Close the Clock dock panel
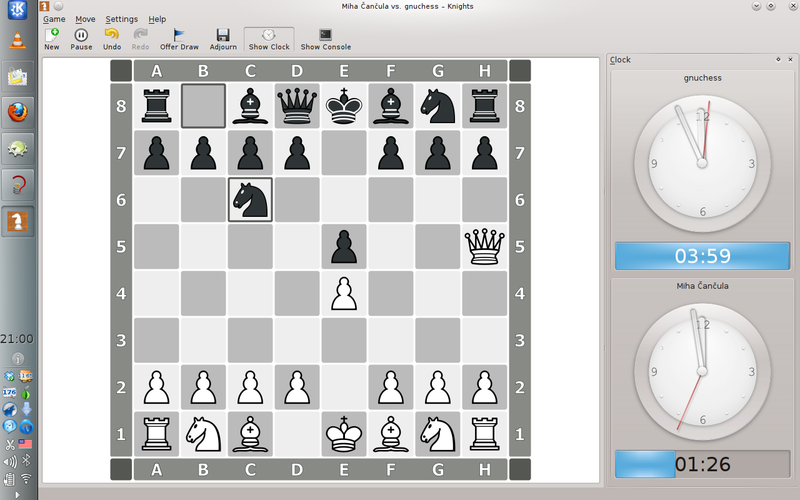 coord(790,60)
